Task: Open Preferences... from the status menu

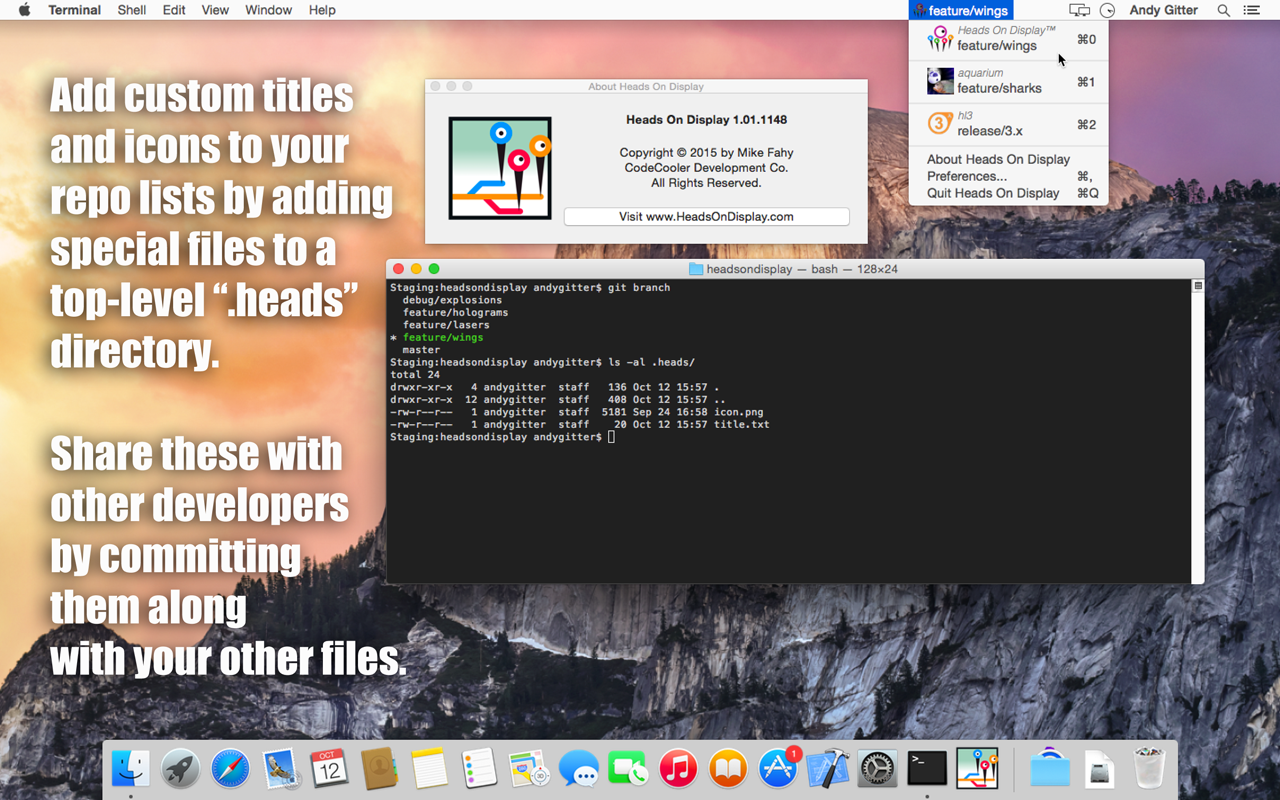Action: click(1008, 176)
